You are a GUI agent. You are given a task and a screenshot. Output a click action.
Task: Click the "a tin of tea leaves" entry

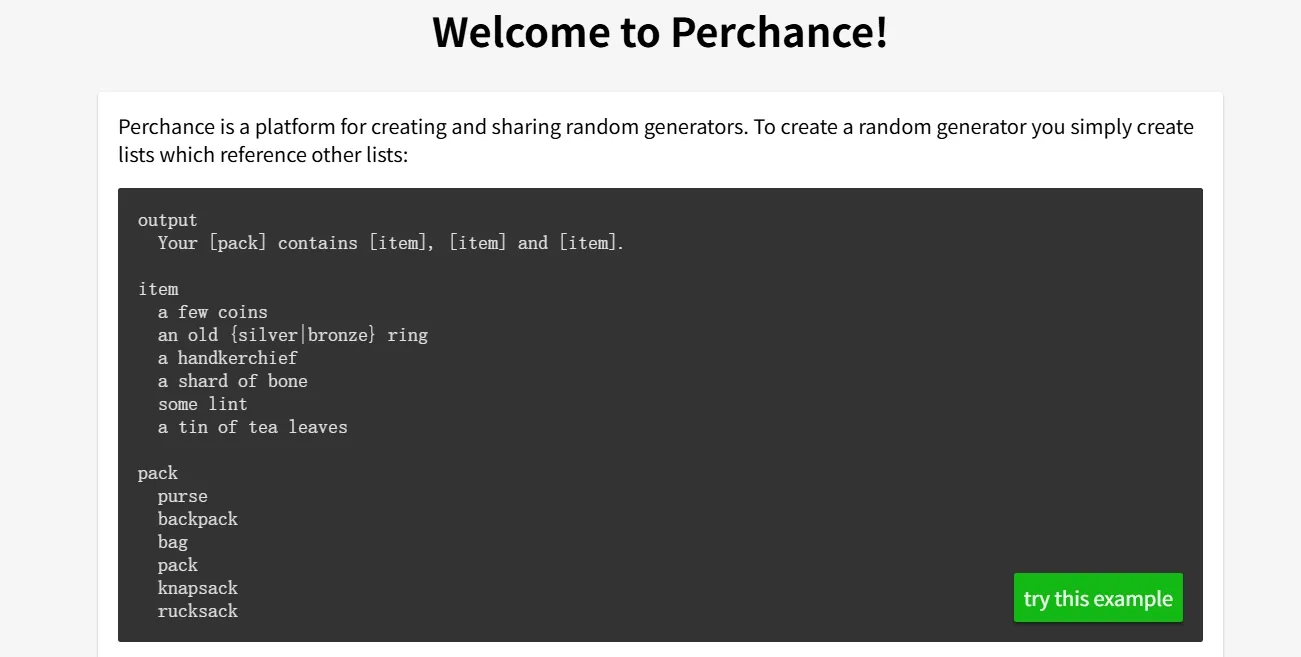point(253,427)
